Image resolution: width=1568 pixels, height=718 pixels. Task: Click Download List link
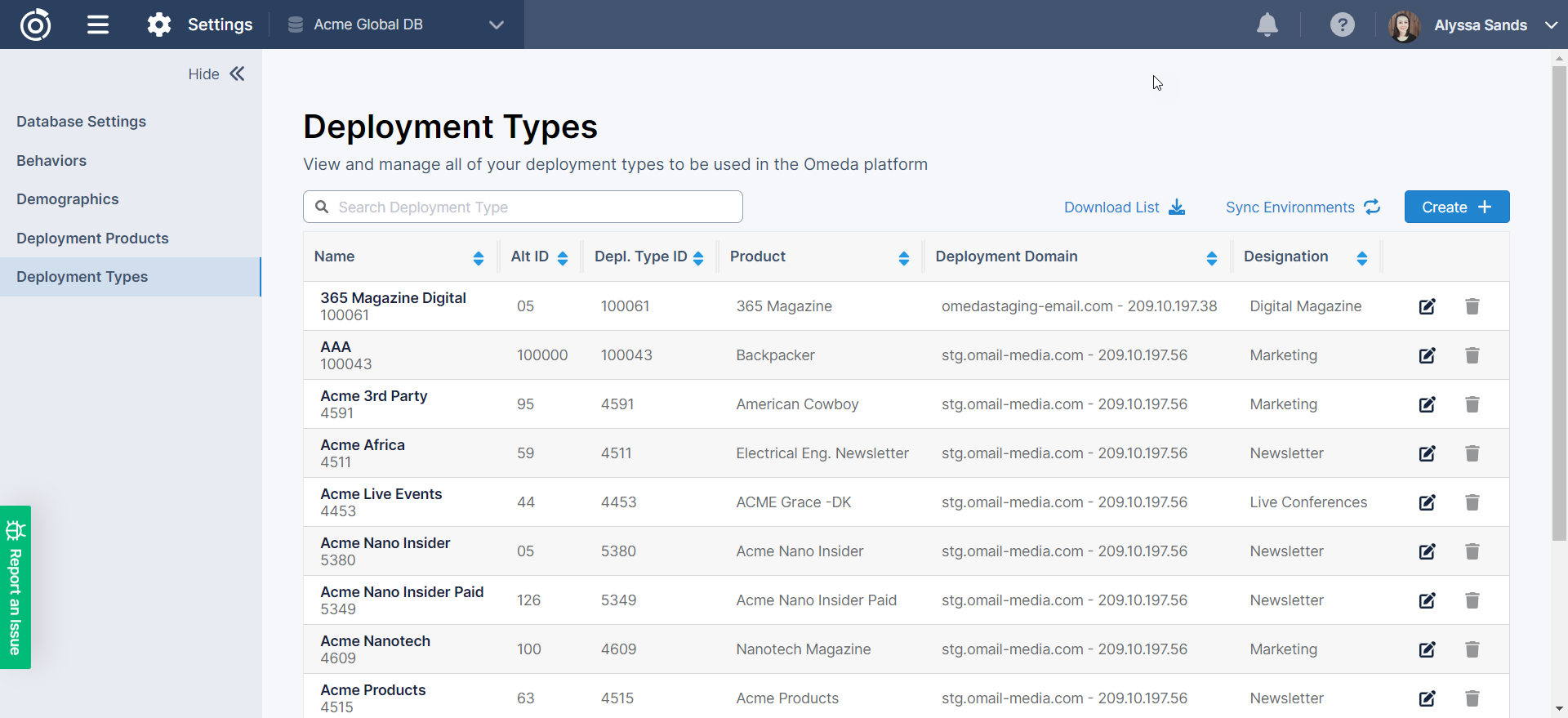click(x=1124, y=207)
